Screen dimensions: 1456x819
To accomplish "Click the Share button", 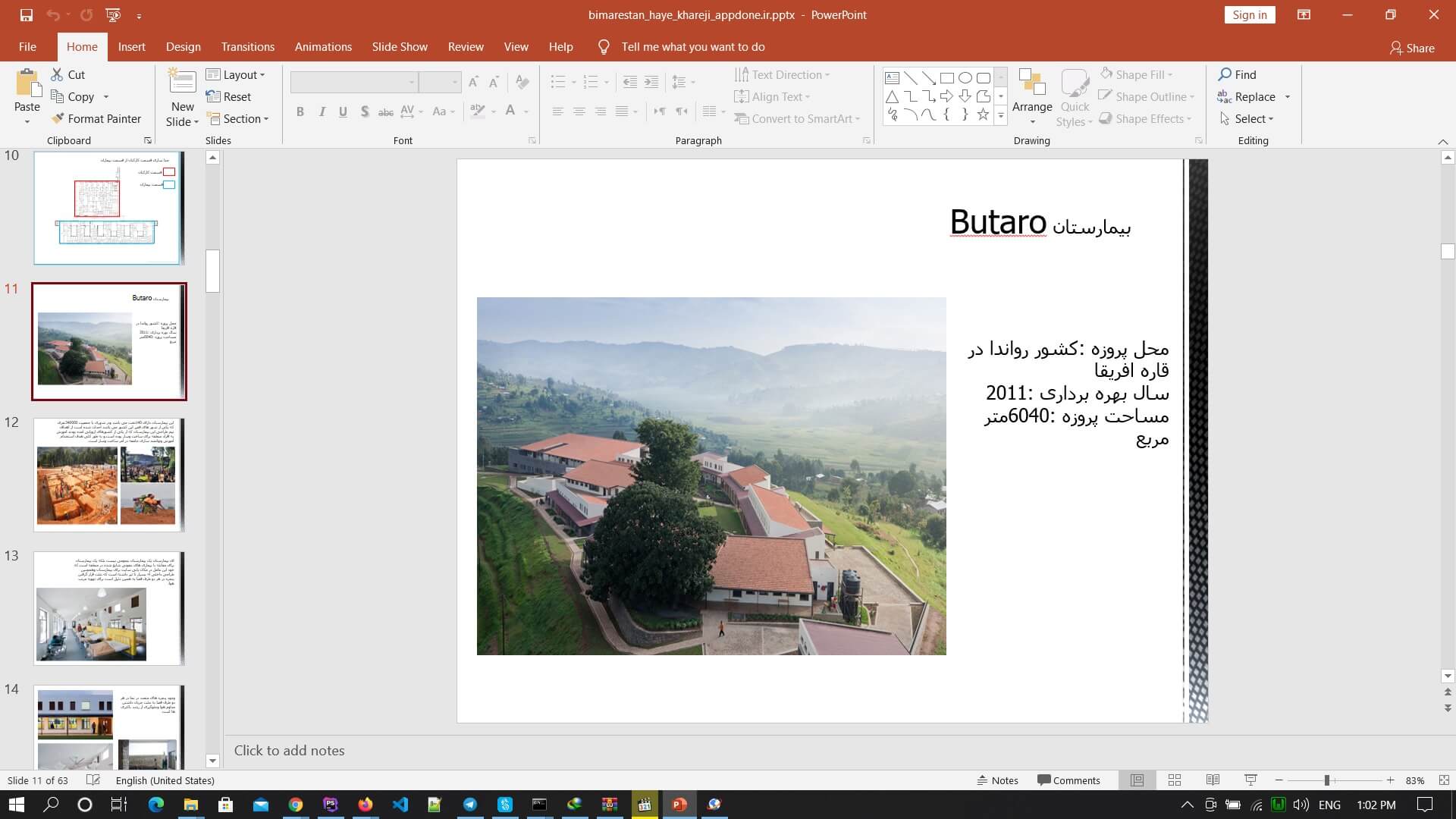I will (x=1412, y=48).
